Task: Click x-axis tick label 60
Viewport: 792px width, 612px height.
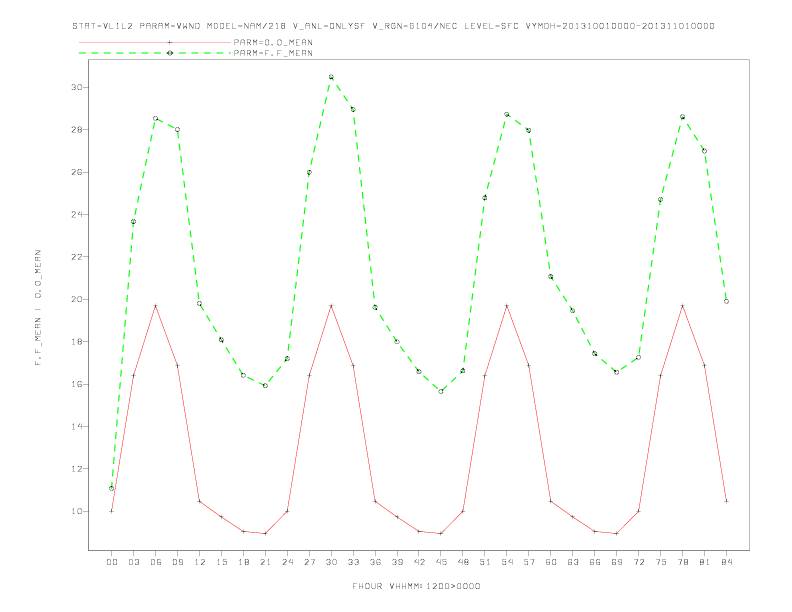Action: pos(551,562)
